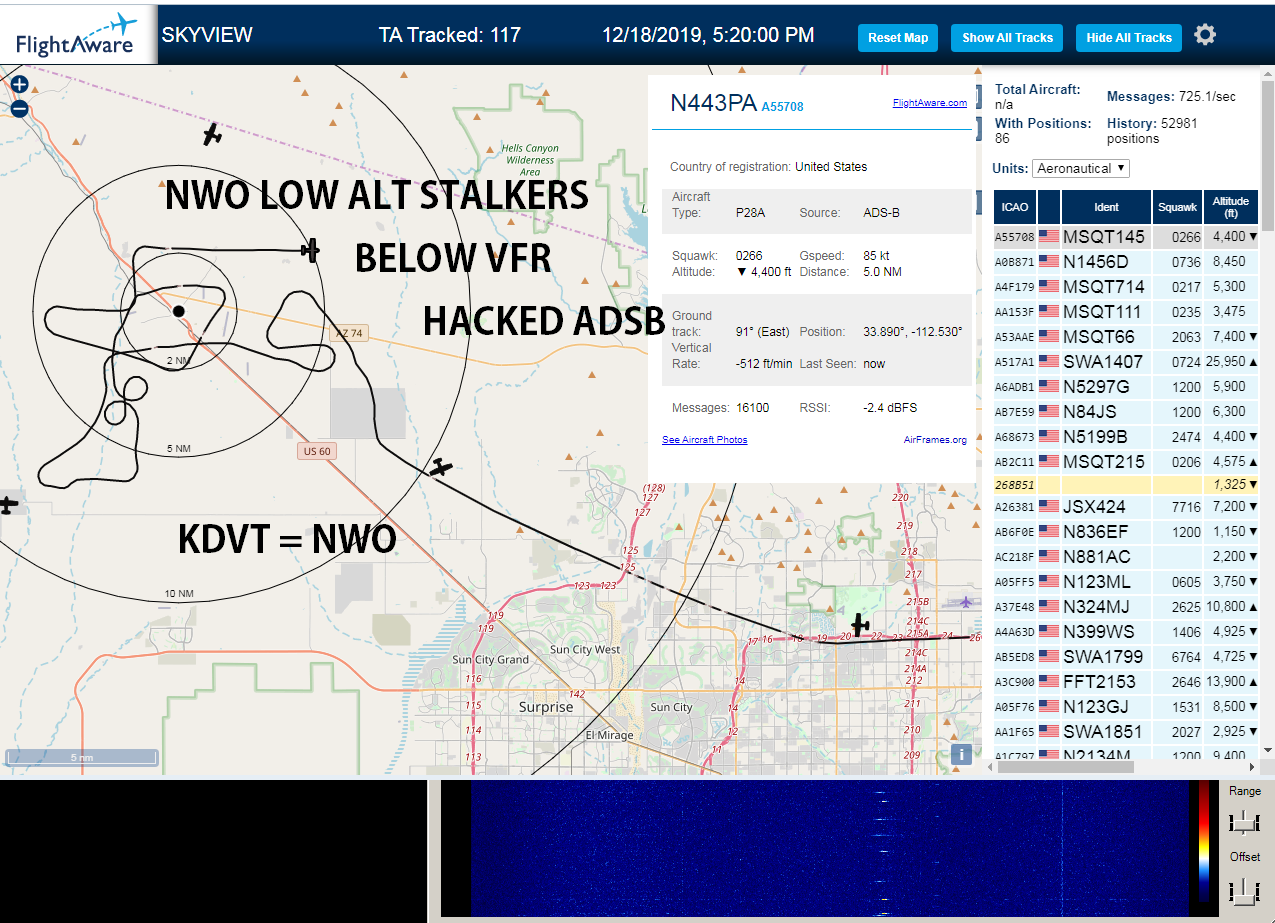Open map info 'i' button
1275x923 pixels.
tap(961, 754)
